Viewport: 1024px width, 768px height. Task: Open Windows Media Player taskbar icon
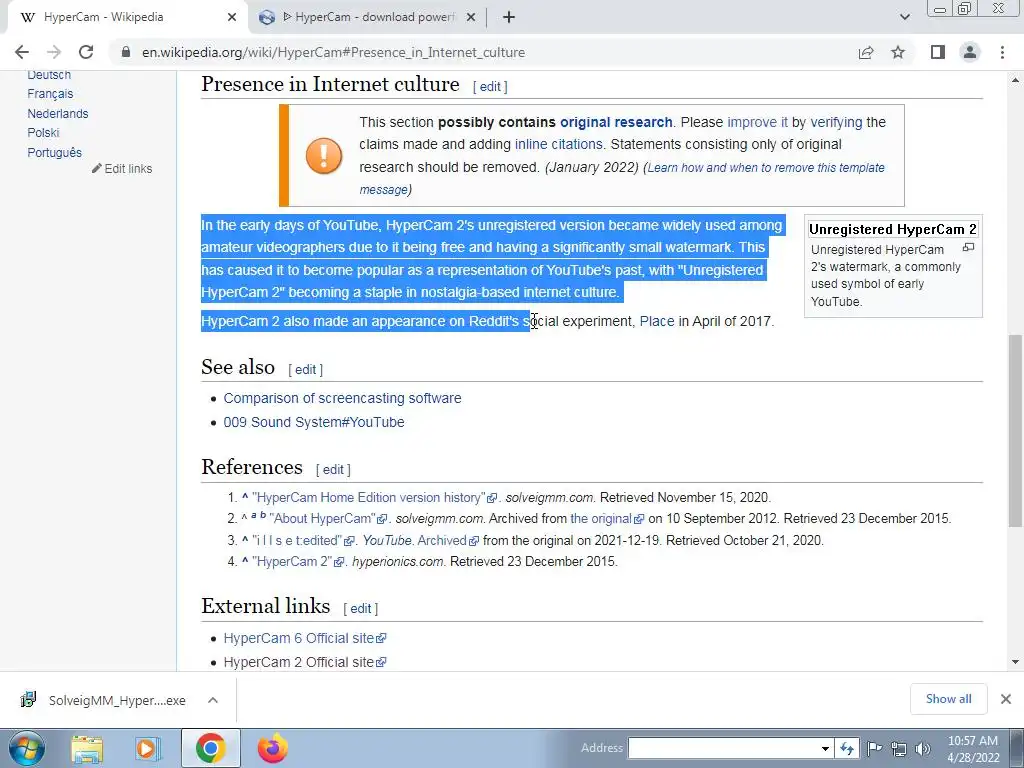(147, 748)
